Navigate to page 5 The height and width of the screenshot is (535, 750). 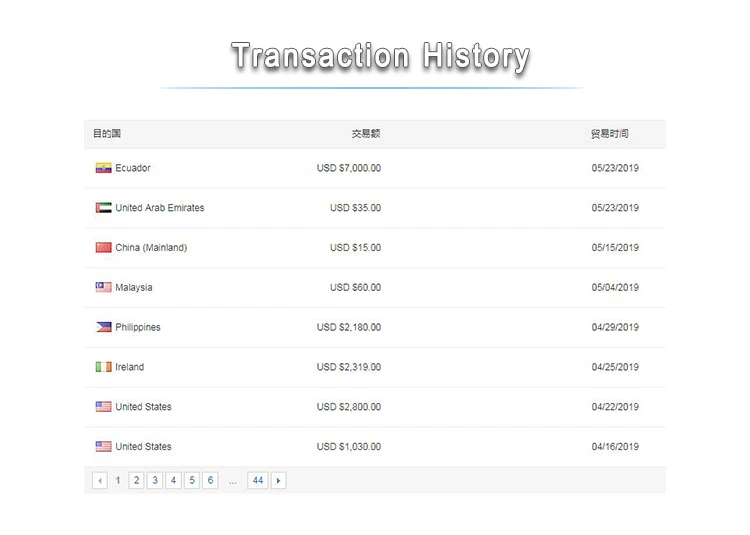(192, 481)
